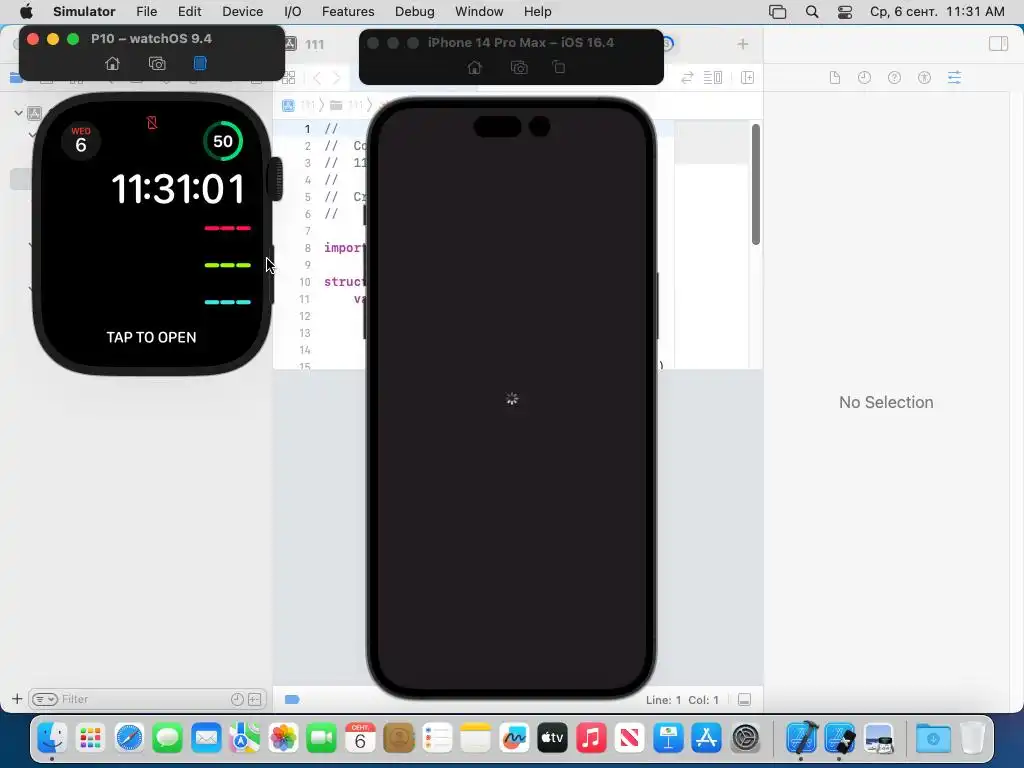This screenshot has width=1024, height=768.
Task: Click the watch time 11:31:01
Action: click(x=178, y=189)
